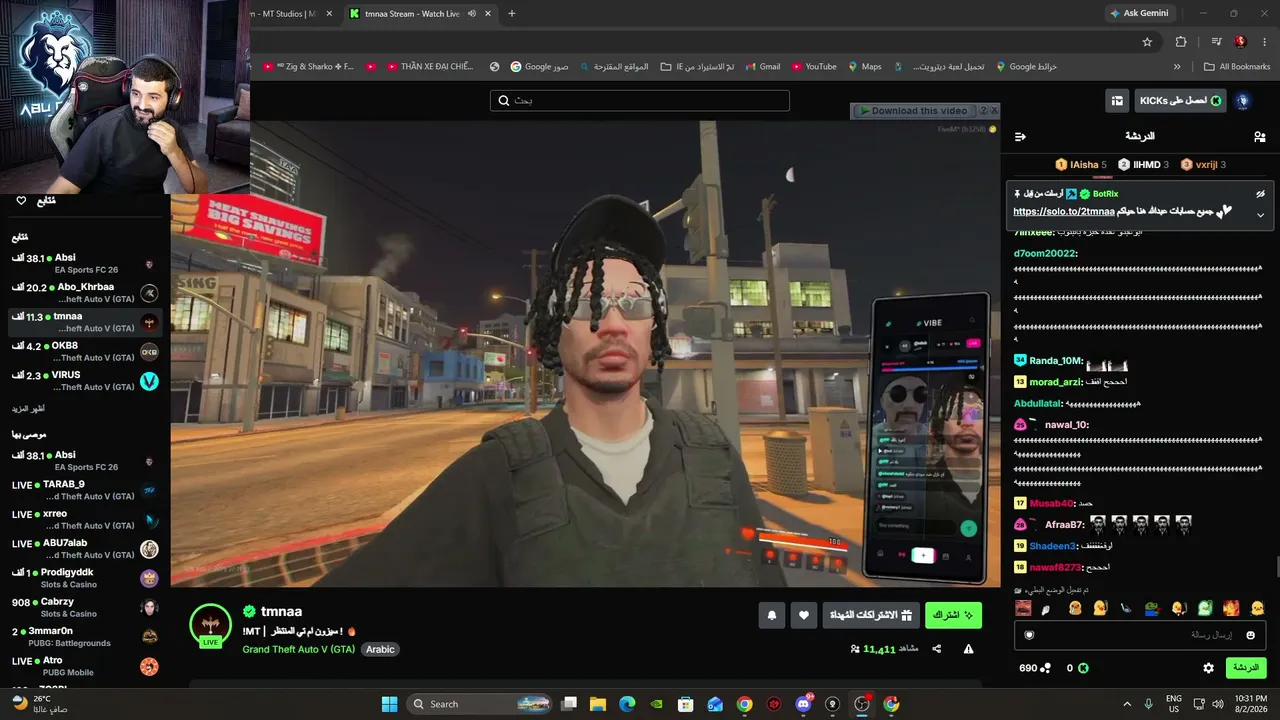The height and width of the screenshot is (720, 1280).
Task: Click the green subscribe button under stream
Action: tap(953, 615)
